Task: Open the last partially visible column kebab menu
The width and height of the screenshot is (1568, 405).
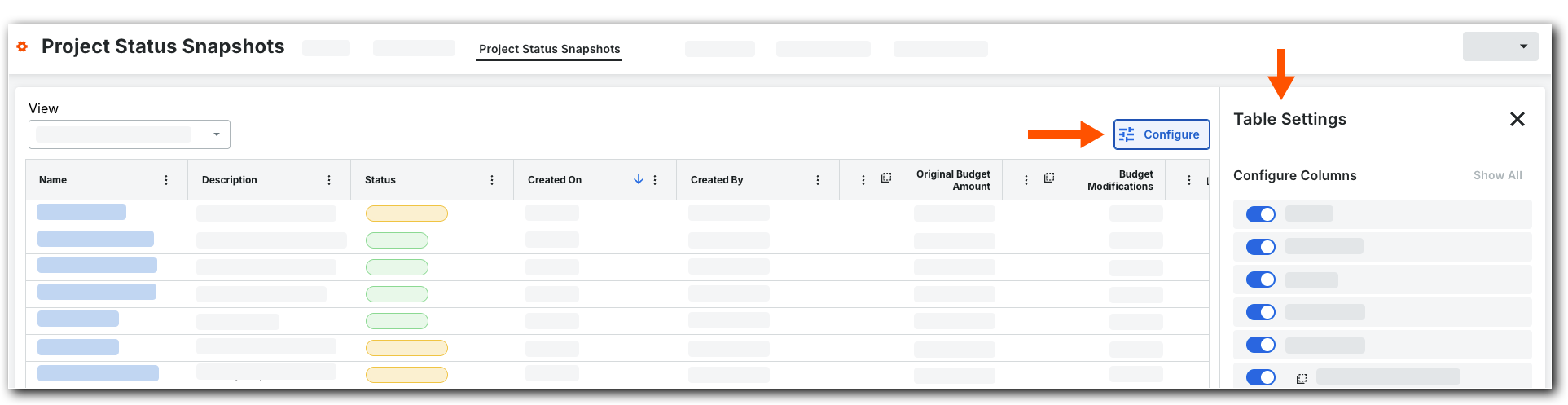Action: 1189,180
